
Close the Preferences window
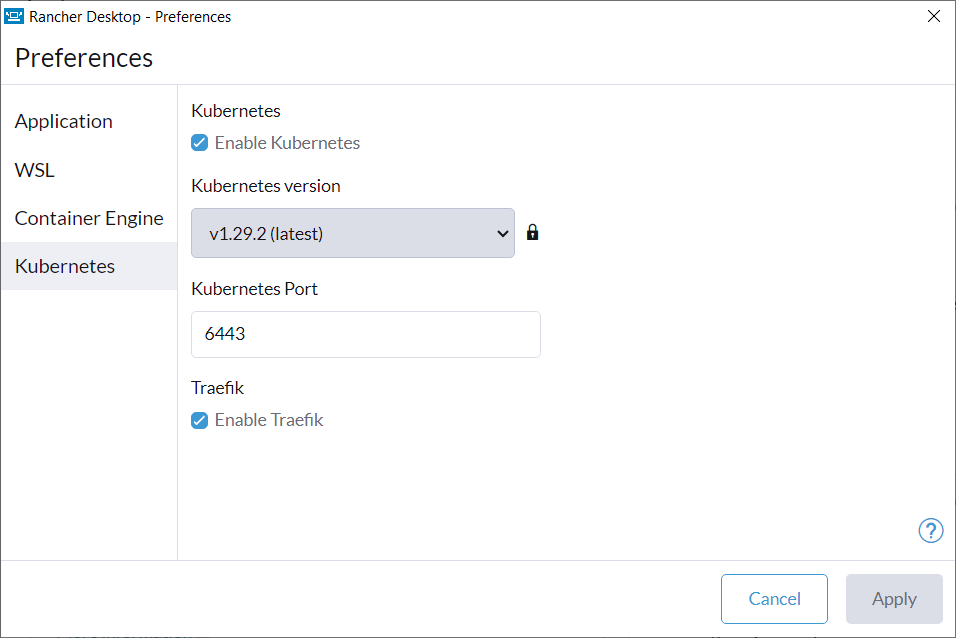pos(933,16)
